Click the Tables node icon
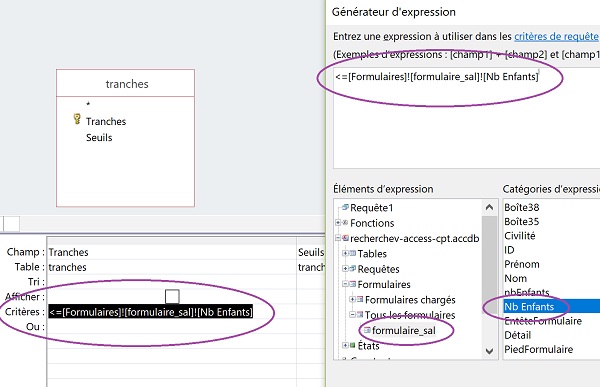This screenshot has width=600, height=387. pyautogui.click(x=353, y=253)
